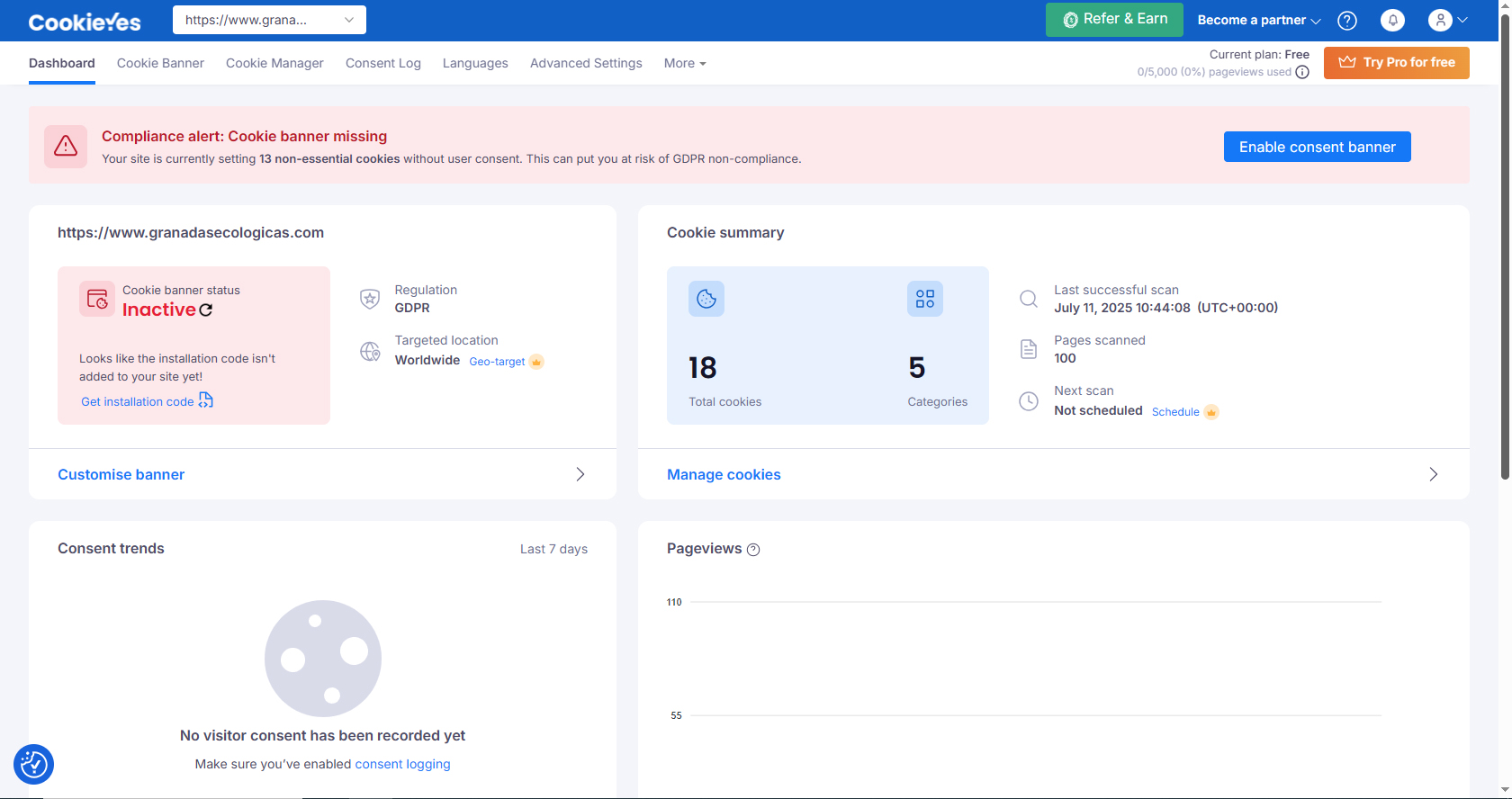Click the Regulation shield icon

(370, 299)
